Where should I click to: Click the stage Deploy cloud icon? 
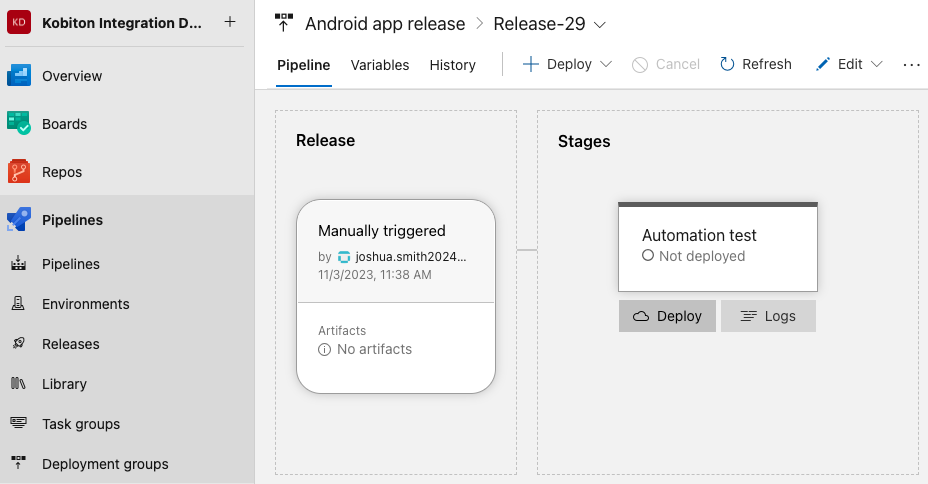tap(641, 316)
